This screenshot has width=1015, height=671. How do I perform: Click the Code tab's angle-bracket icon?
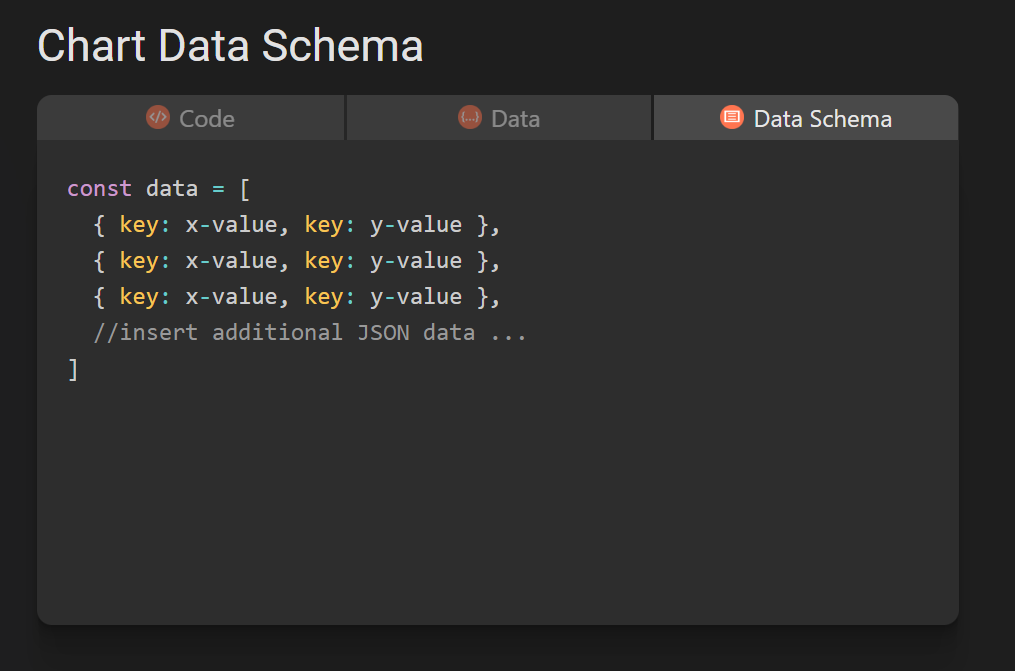[x=158, y=118]
